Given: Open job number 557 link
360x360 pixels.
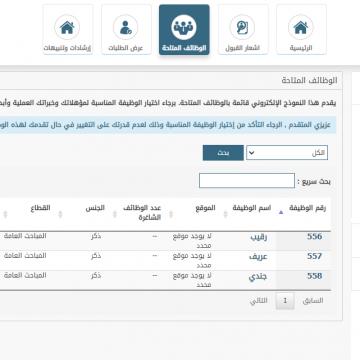Looking at the screenshot, I should coord(314,256).
